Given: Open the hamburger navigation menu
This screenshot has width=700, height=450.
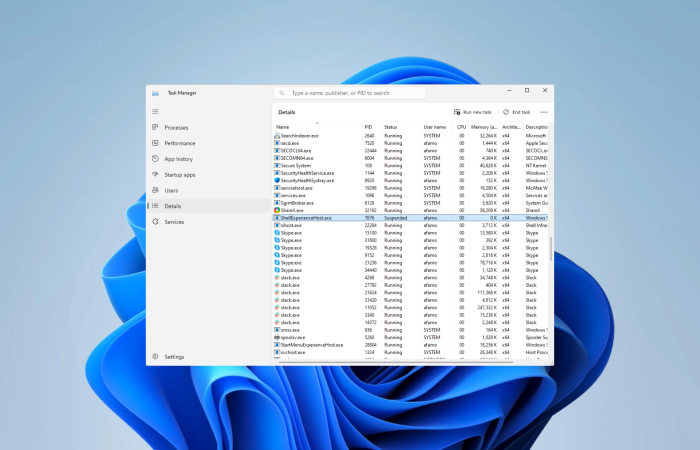Looking at the screenshot, I should [x=155, y=112].
